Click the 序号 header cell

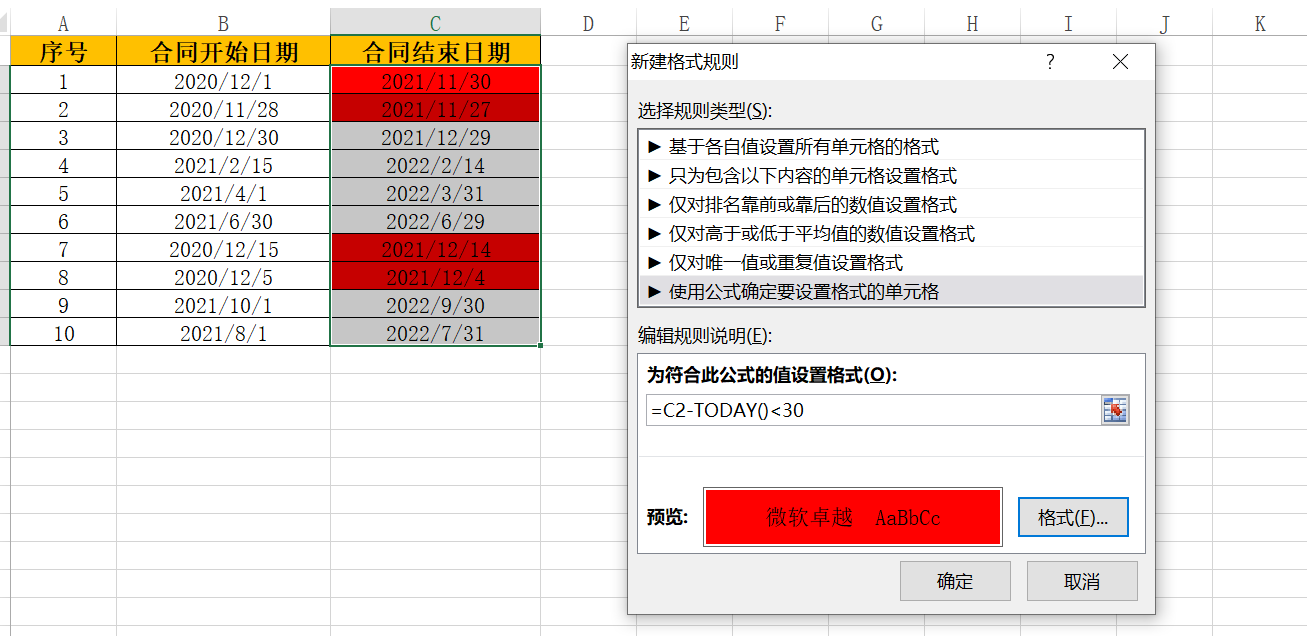[63, 51]
